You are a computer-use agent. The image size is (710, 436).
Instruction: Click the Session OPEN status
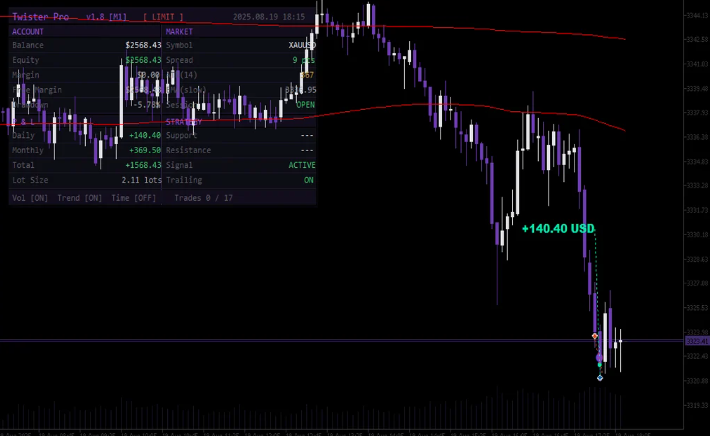pyautogui.click(x=306, y=105)
